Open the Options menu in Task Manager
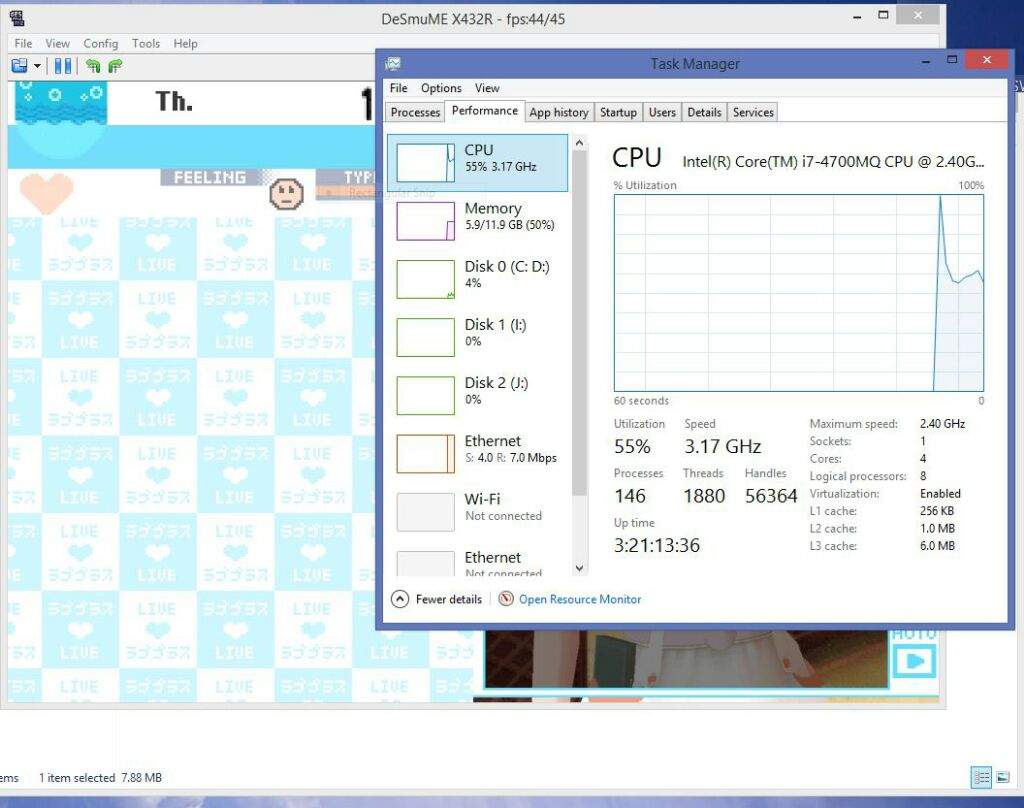This screenshot has height=808, width=1024. [440, 88]
